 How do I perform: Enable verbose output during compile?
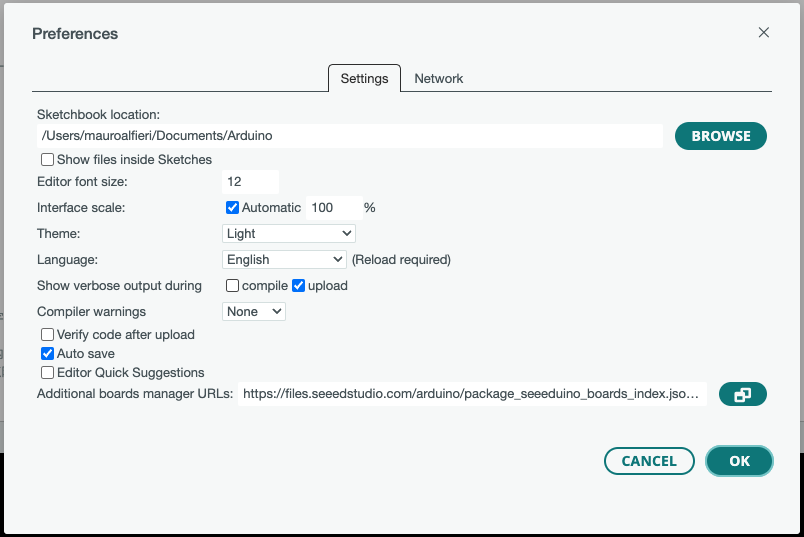(233, 286)
